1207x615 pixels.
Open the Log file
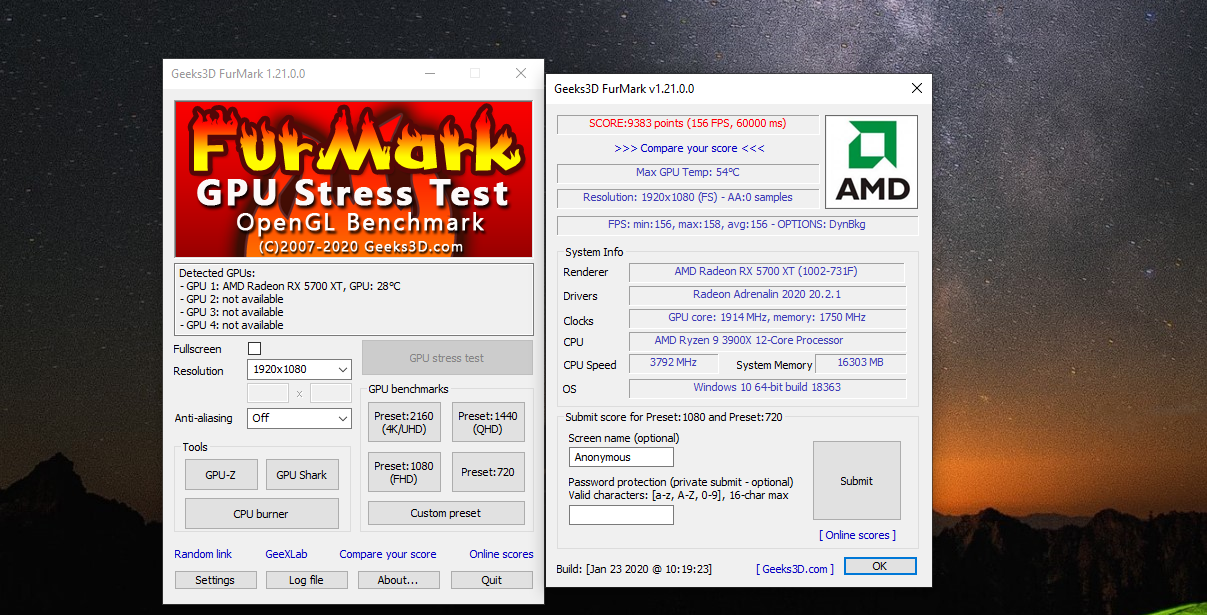(x=306, y=580)
